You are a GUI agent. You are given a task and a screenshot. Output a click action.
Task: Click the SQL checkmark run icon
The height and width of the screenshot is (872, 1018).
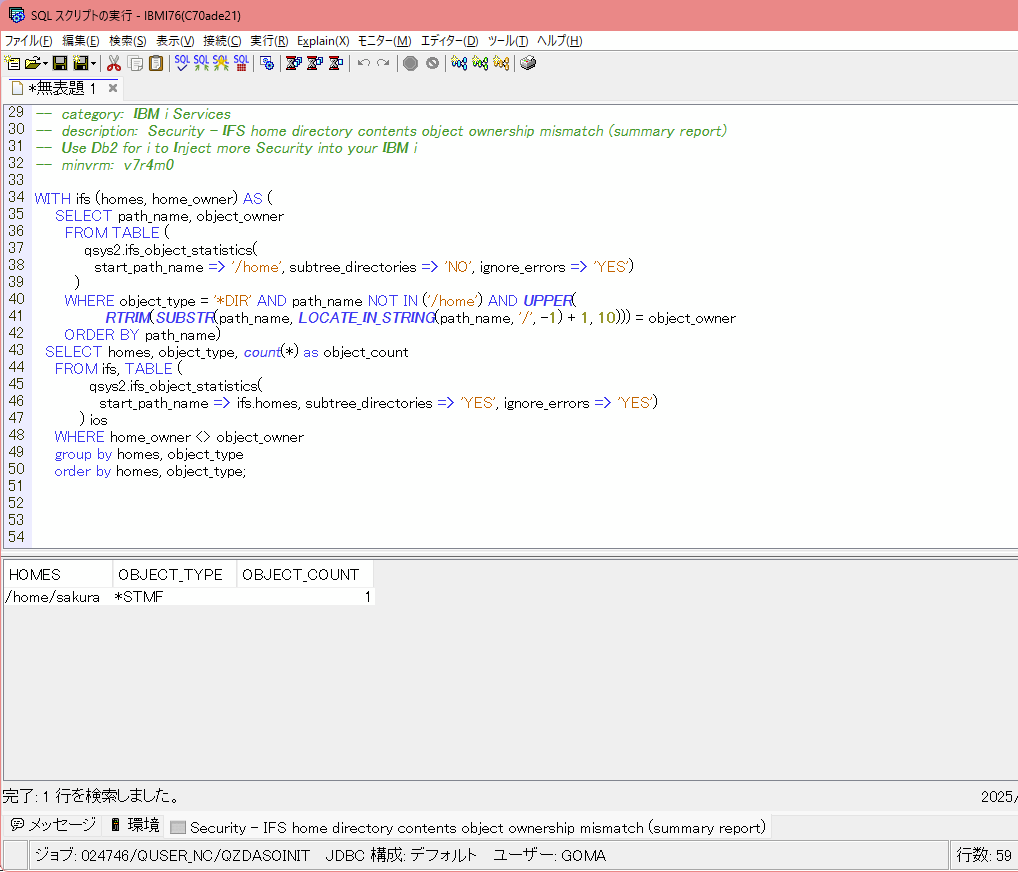point(182,63)
